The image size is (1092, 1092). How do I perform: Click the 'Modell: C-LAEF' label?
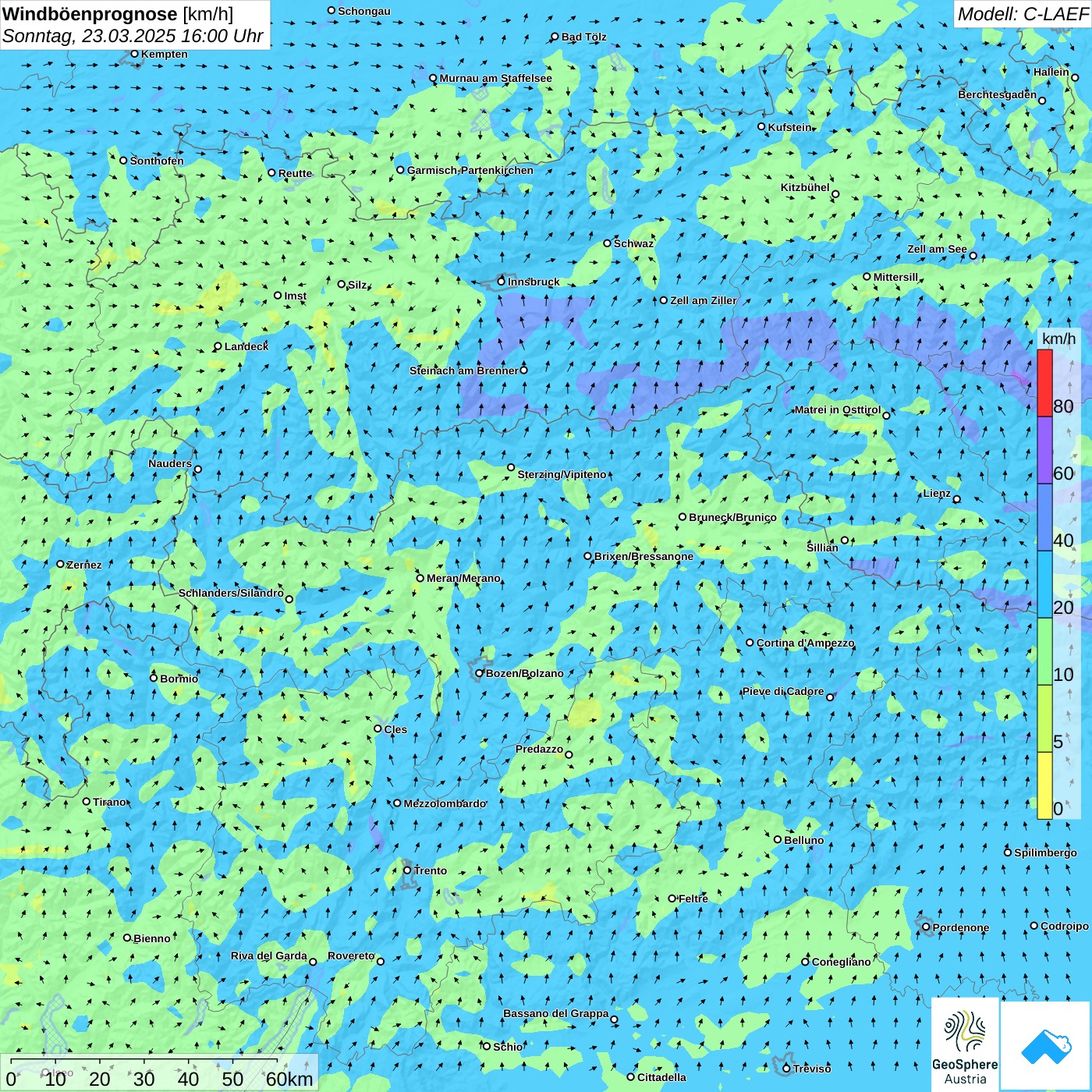1023,14
